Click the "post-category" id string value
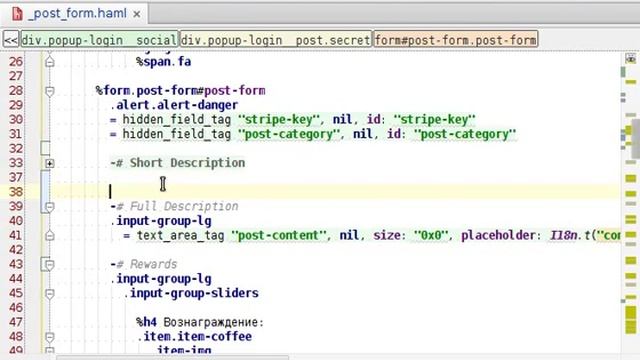Screen dimensions: 640x360 tap(465, 134)
